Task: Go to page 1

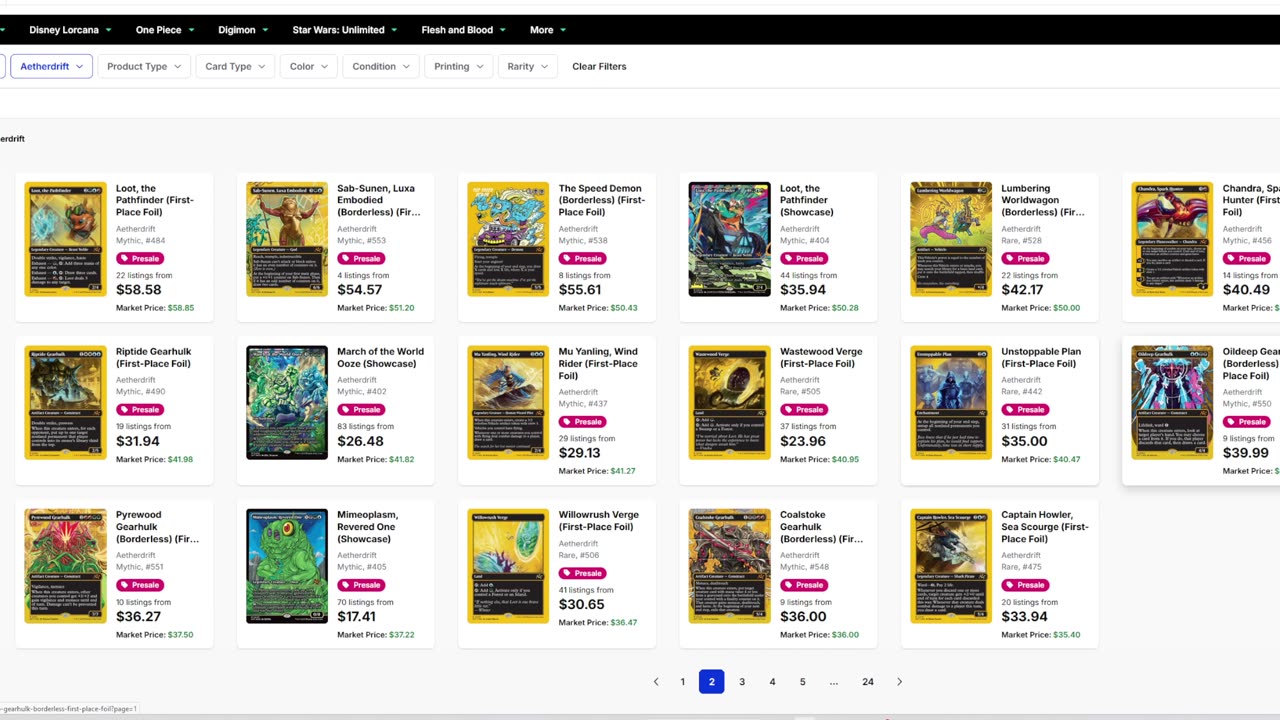Action: tap(683, 682)
